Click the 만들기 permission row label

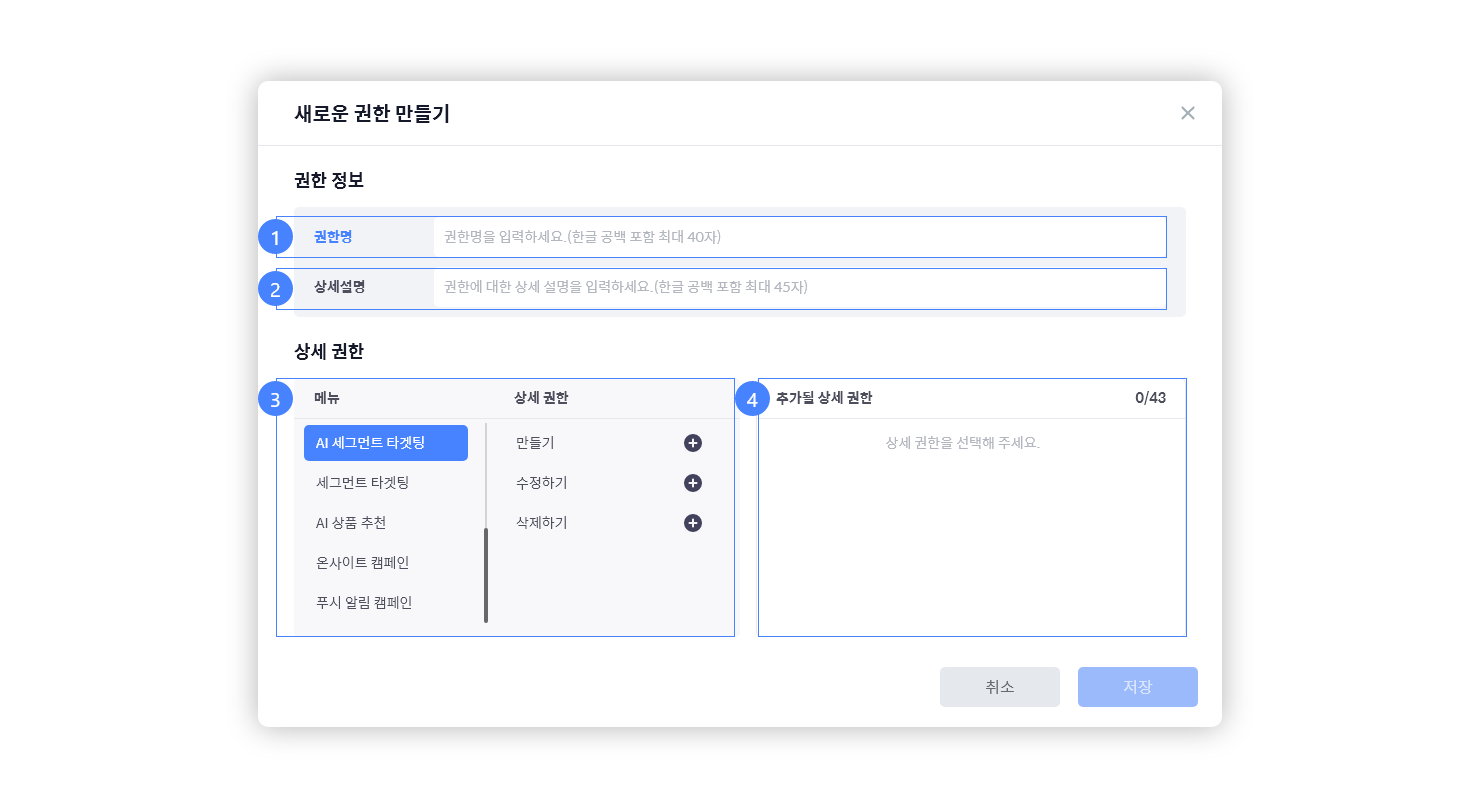(x=536, y=443)
